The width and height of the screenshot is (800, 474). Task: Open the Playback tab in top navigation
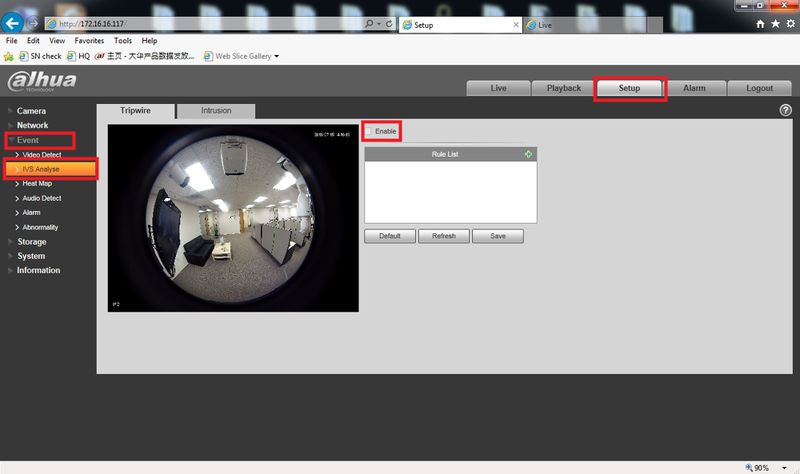[x=563, y=88]
